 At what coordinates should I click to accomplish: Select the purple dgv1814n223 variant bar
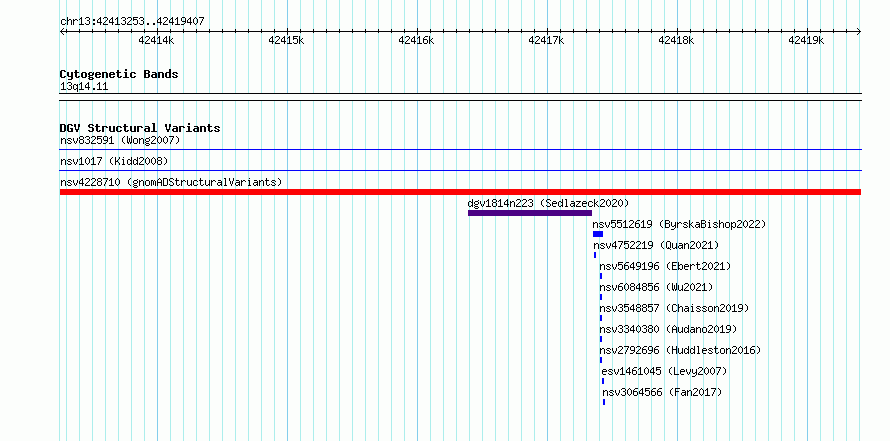click(x=530, y=213)
